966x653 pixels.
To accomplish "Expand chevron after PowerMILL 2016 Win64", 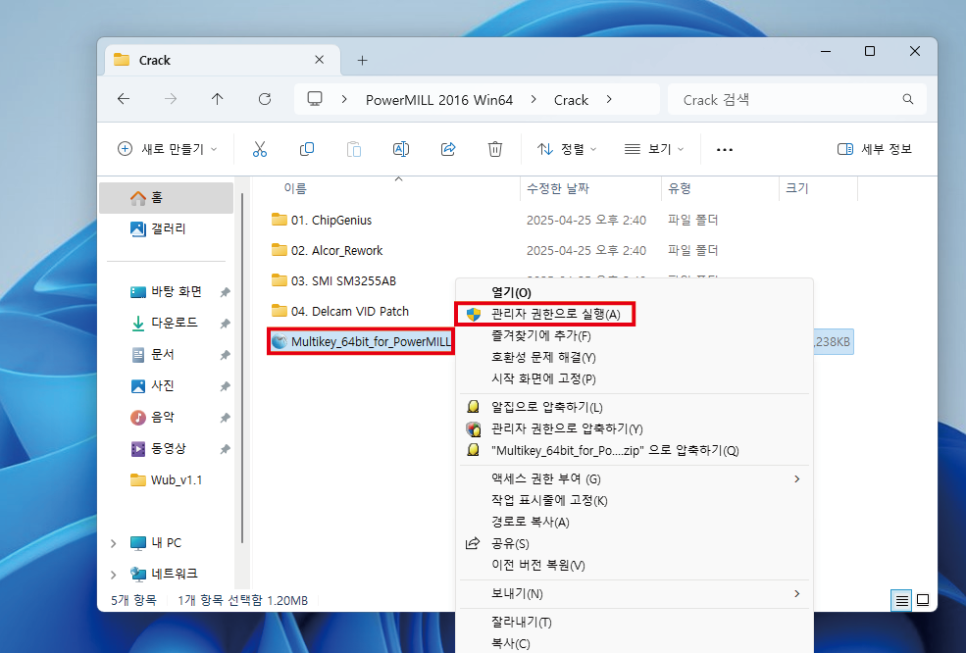I will [x=533, y=99].
